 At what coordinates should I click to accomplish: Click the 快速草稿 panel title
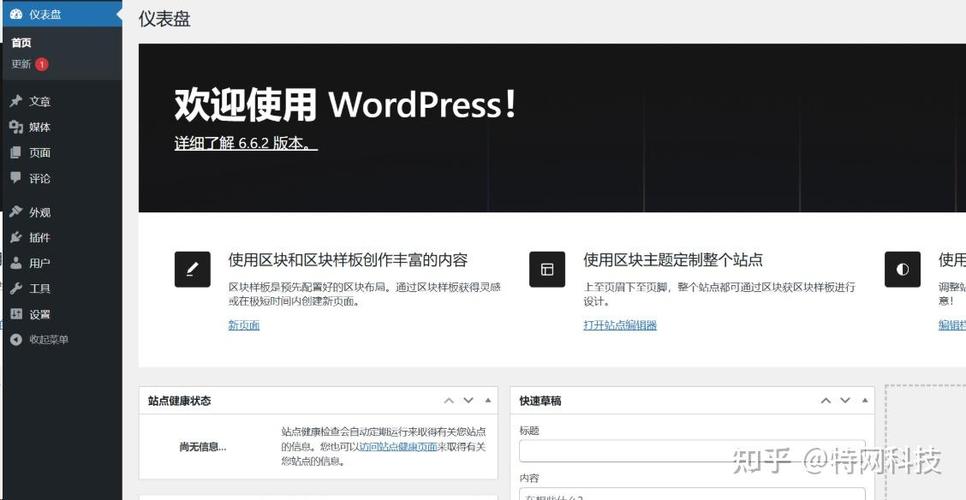(x=540, y=401)
